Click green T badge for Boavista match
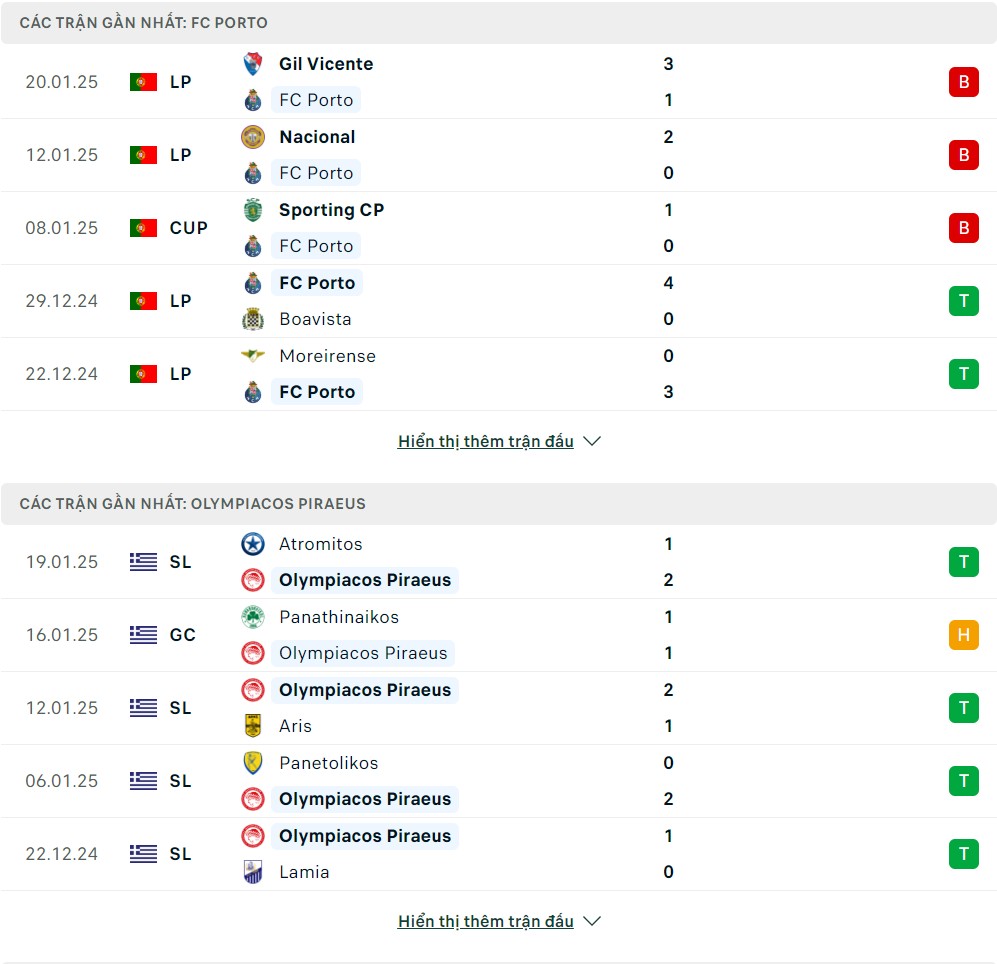Screen dimensions: 997x964 tap(963, 301)
